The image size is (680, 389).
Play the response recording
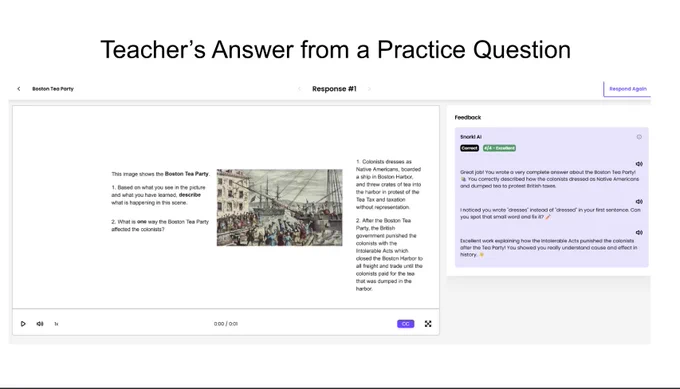(23, 324)
